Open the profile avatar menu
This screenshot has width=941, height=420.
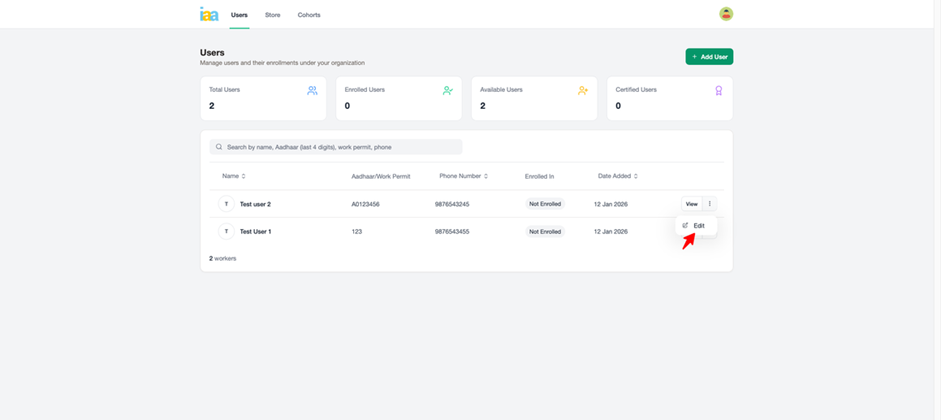coord(726,14)
